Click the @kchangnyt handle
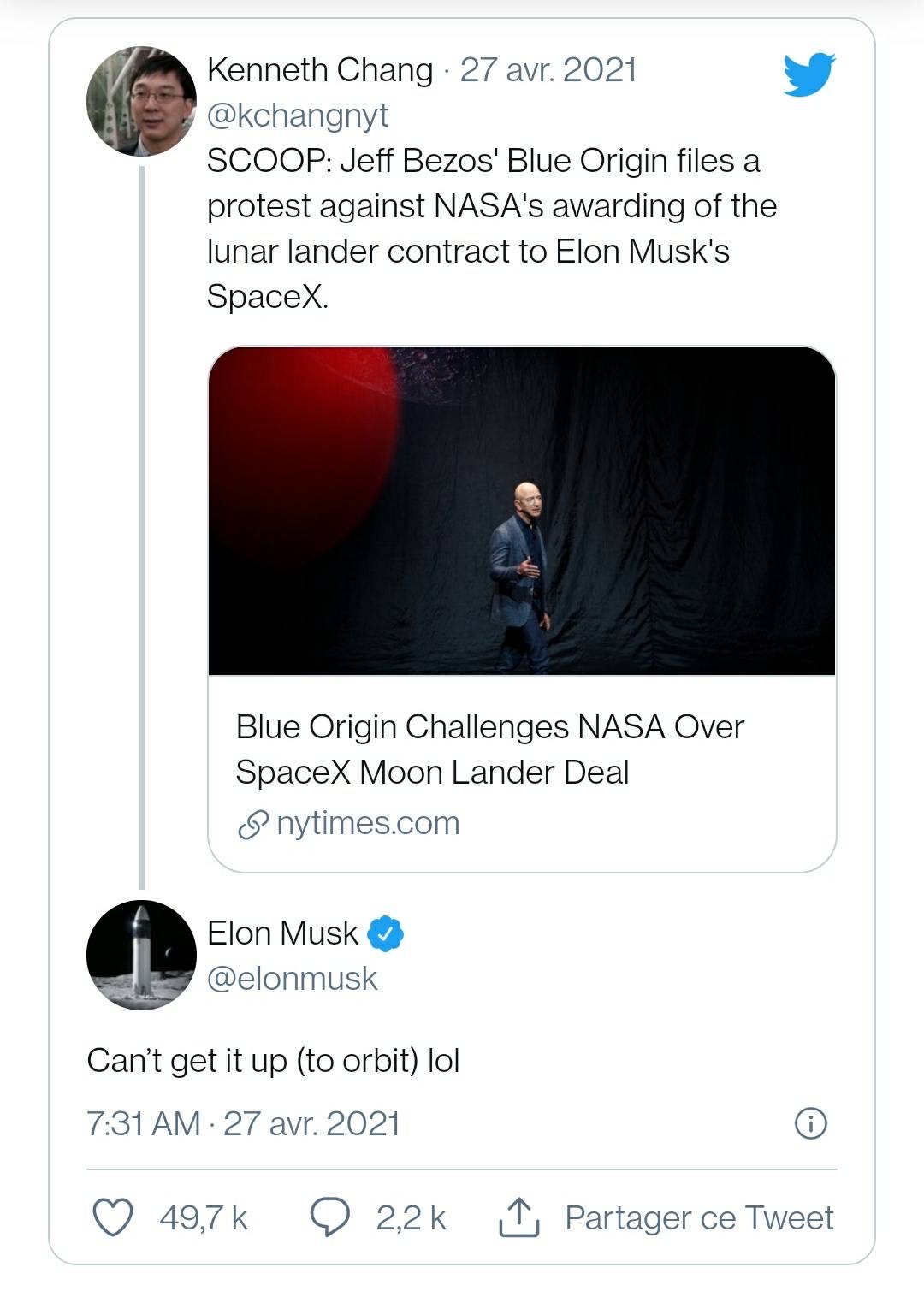924x1291 pixels. coord(298,115)
